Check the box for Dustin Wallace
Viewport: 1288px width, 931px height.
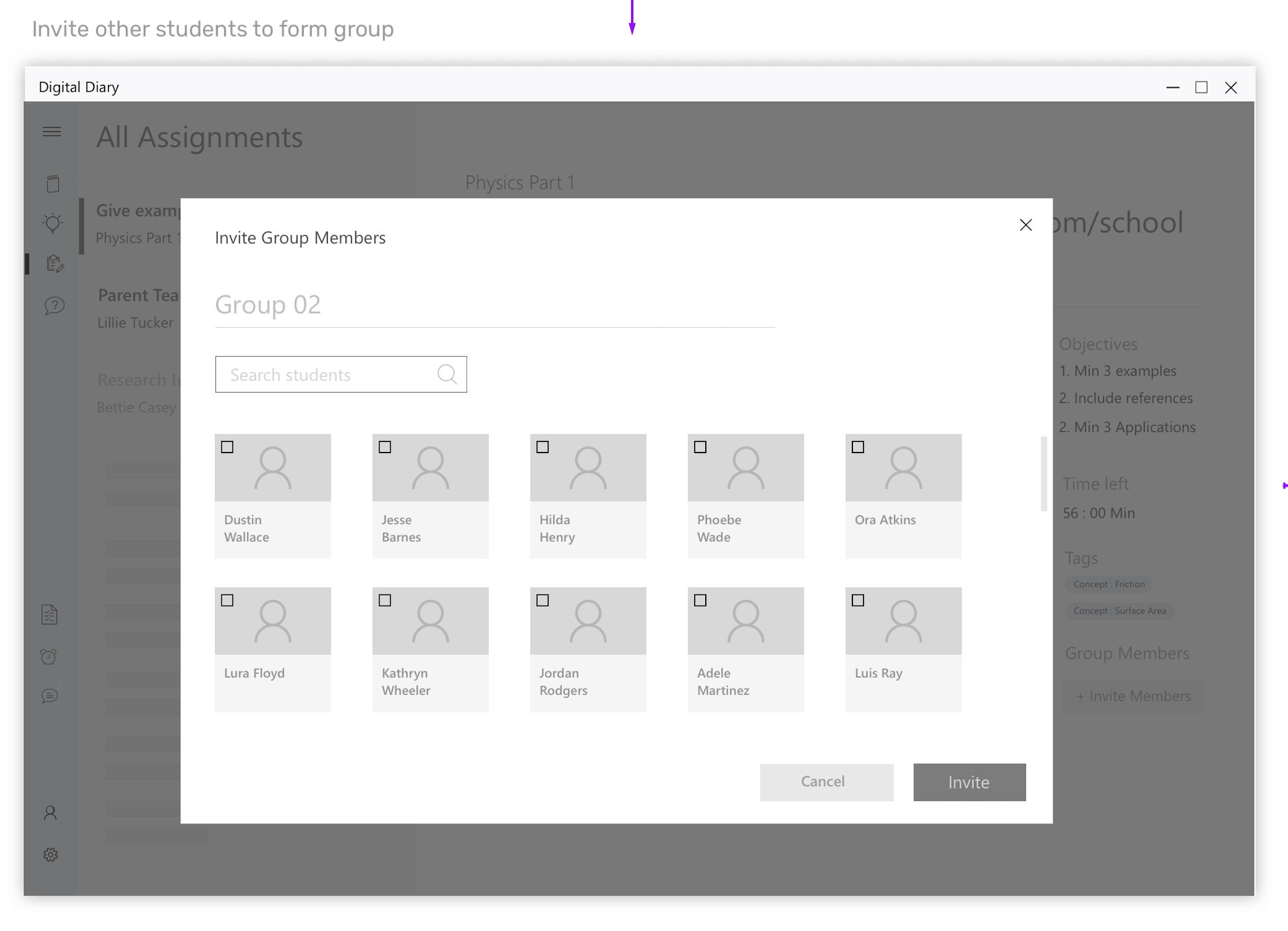point(227,447)
